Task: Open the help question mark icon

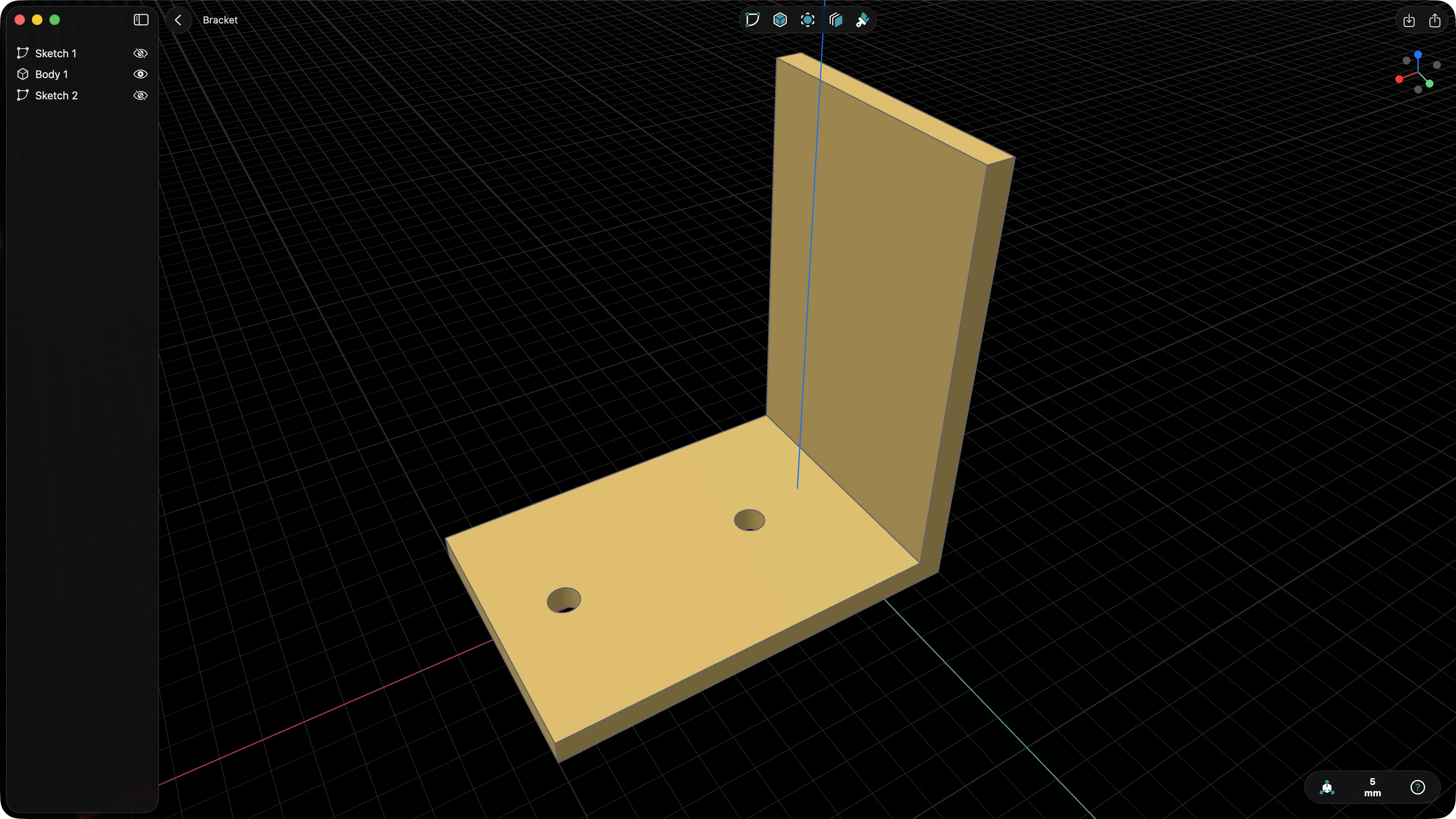Action: (x=1418, y=788)
